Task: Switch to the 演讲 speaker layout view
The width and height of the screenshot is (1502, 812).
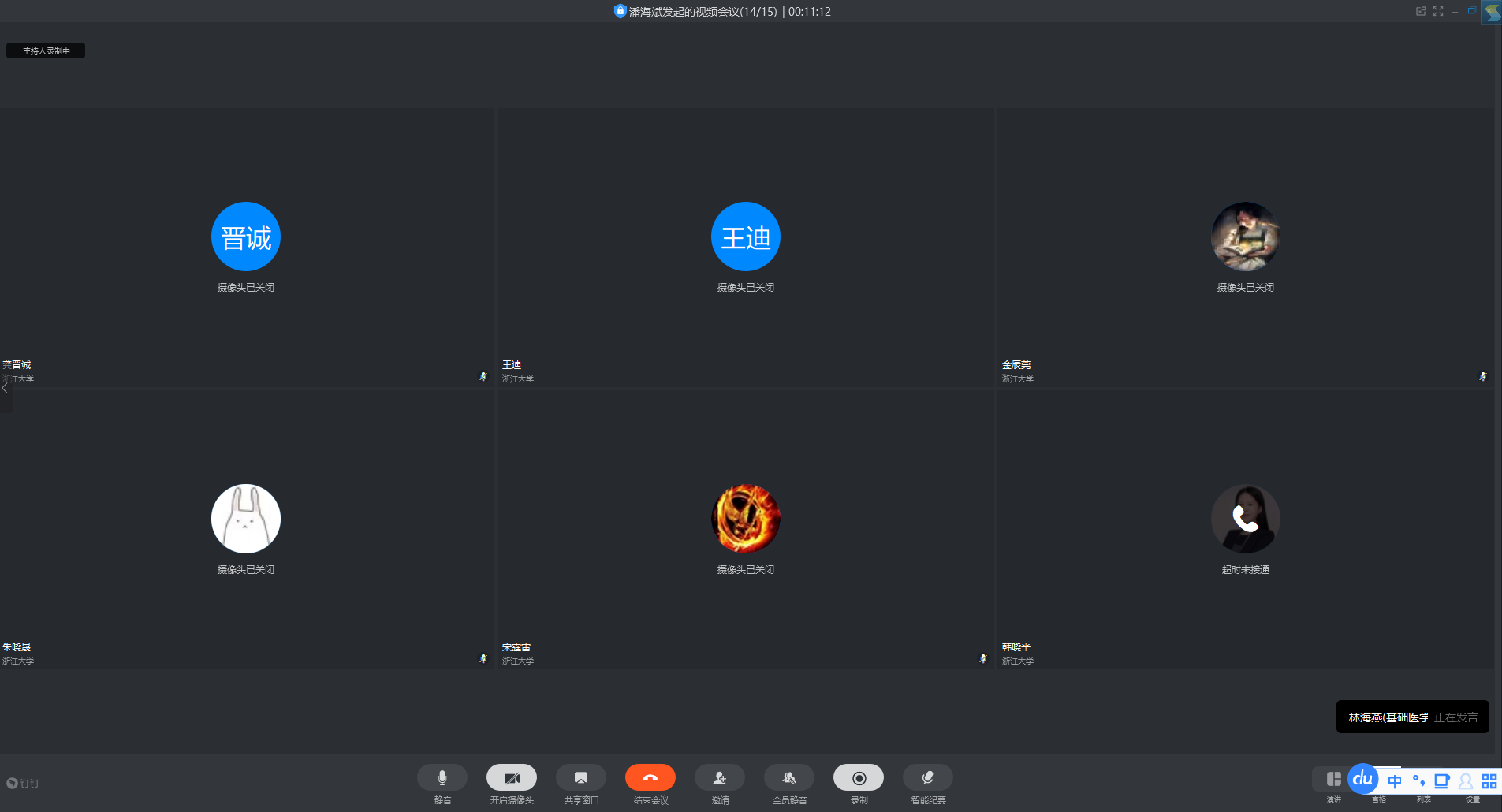Action: coord(1333,780)
